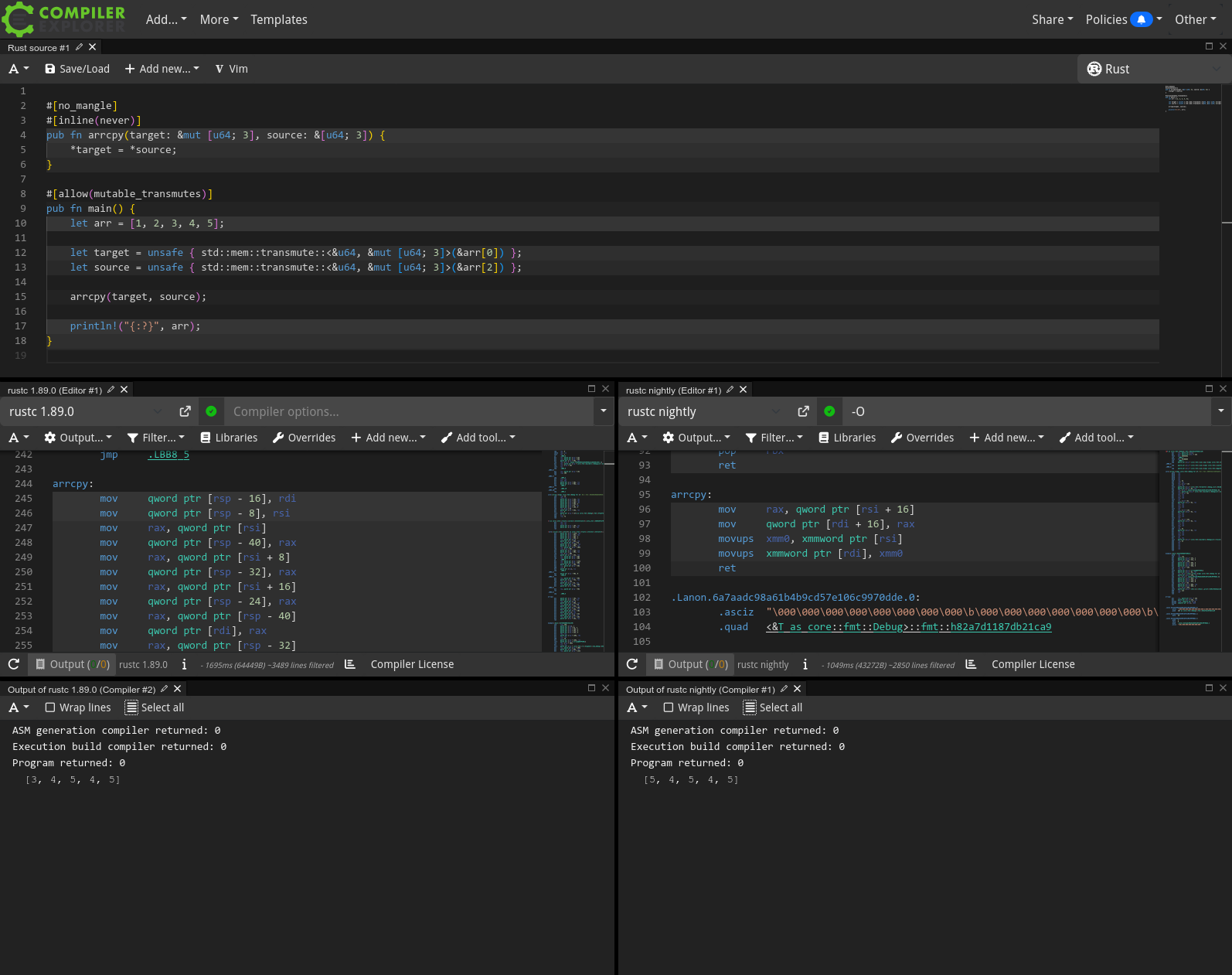Click the timing chart icon in left compiler pane
Screen dimensions: 1232x975
point(350,664)
